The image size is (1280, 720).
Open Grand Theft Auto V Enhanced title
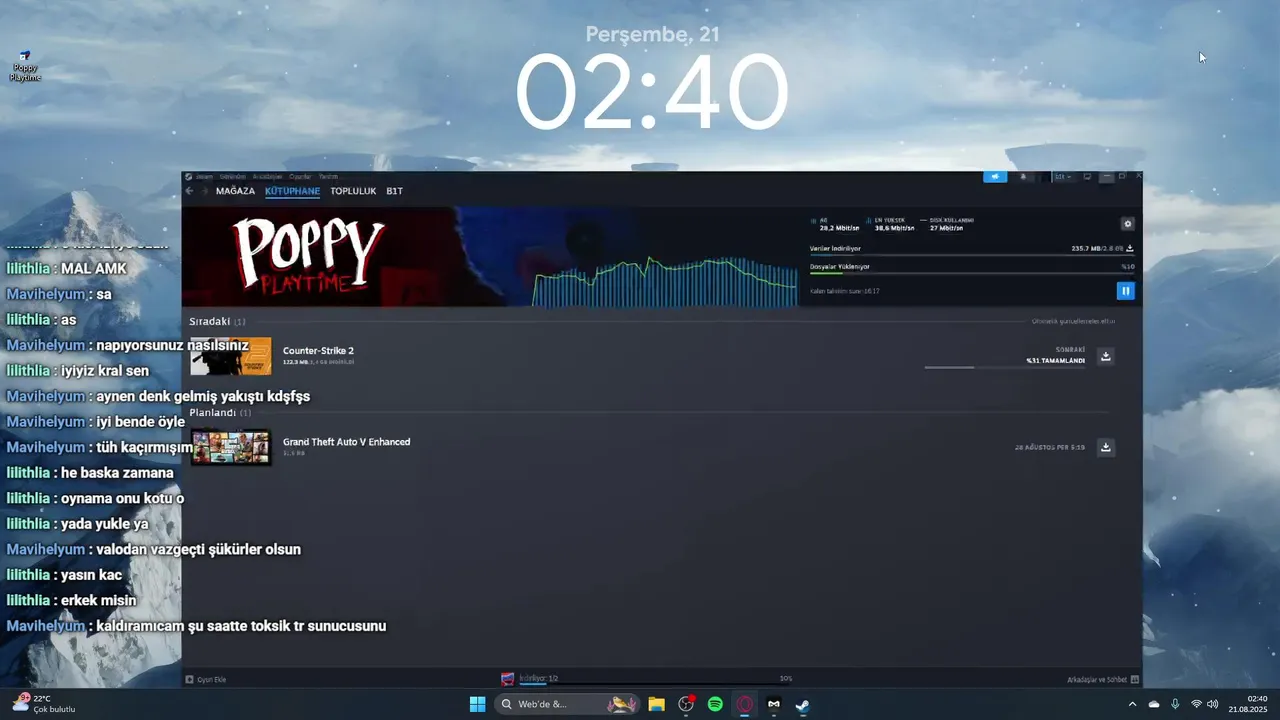click(x=347, y=442)
